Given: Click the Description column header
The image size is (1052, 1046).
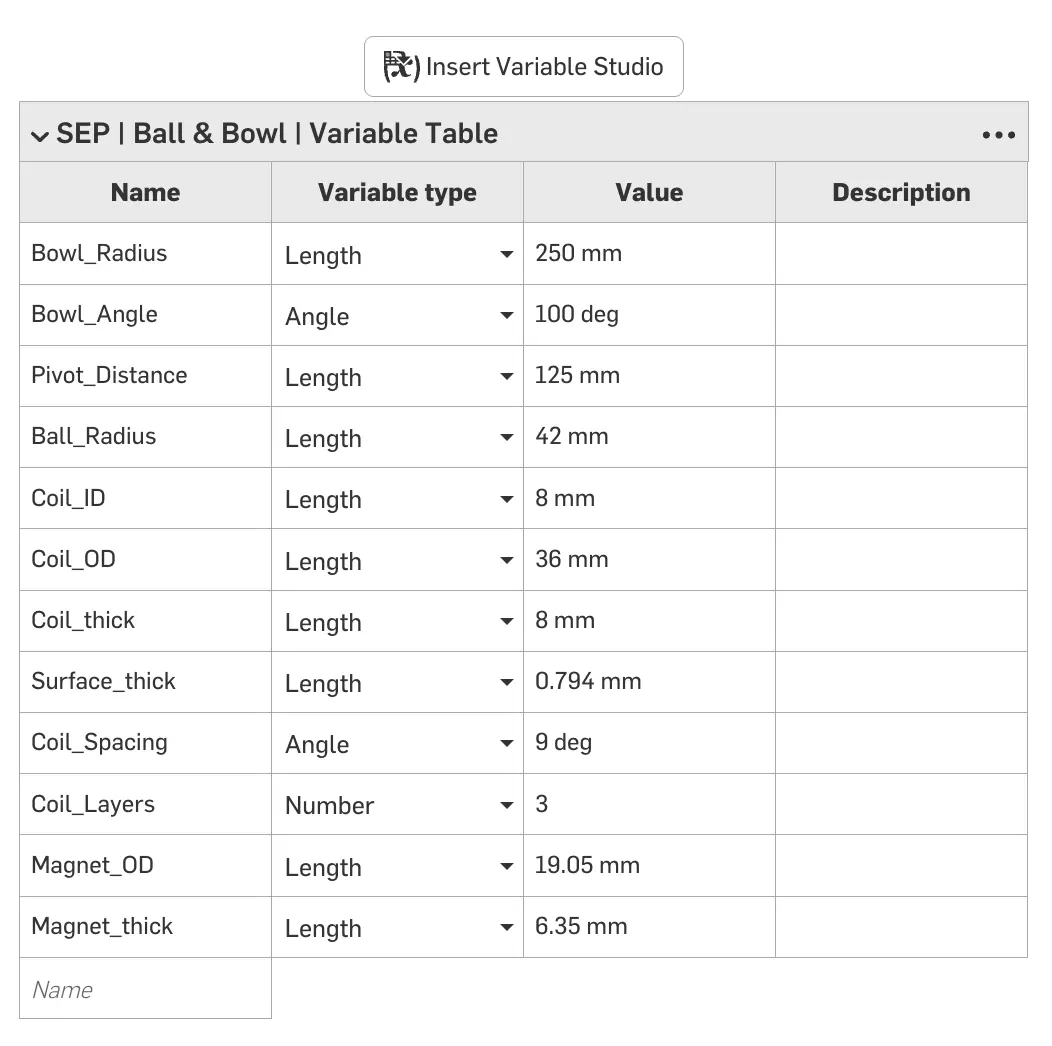Looking at the screenshot, I should [x=901, y=193].
